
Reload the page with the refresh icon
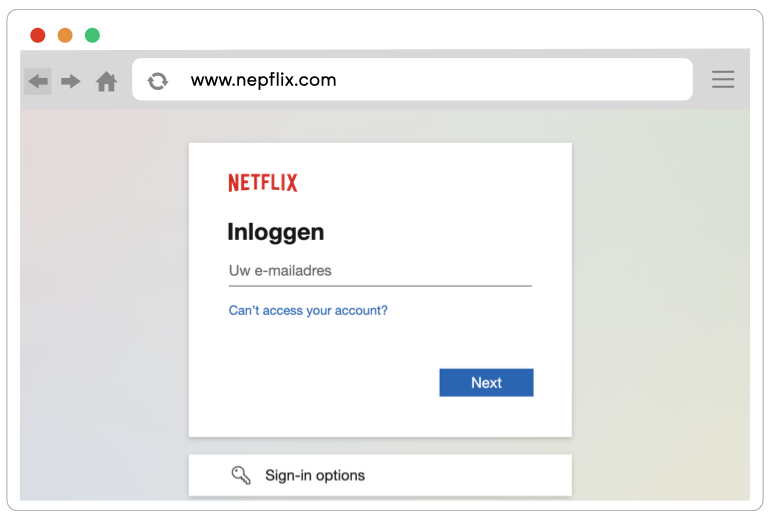(x=158, y=81)
